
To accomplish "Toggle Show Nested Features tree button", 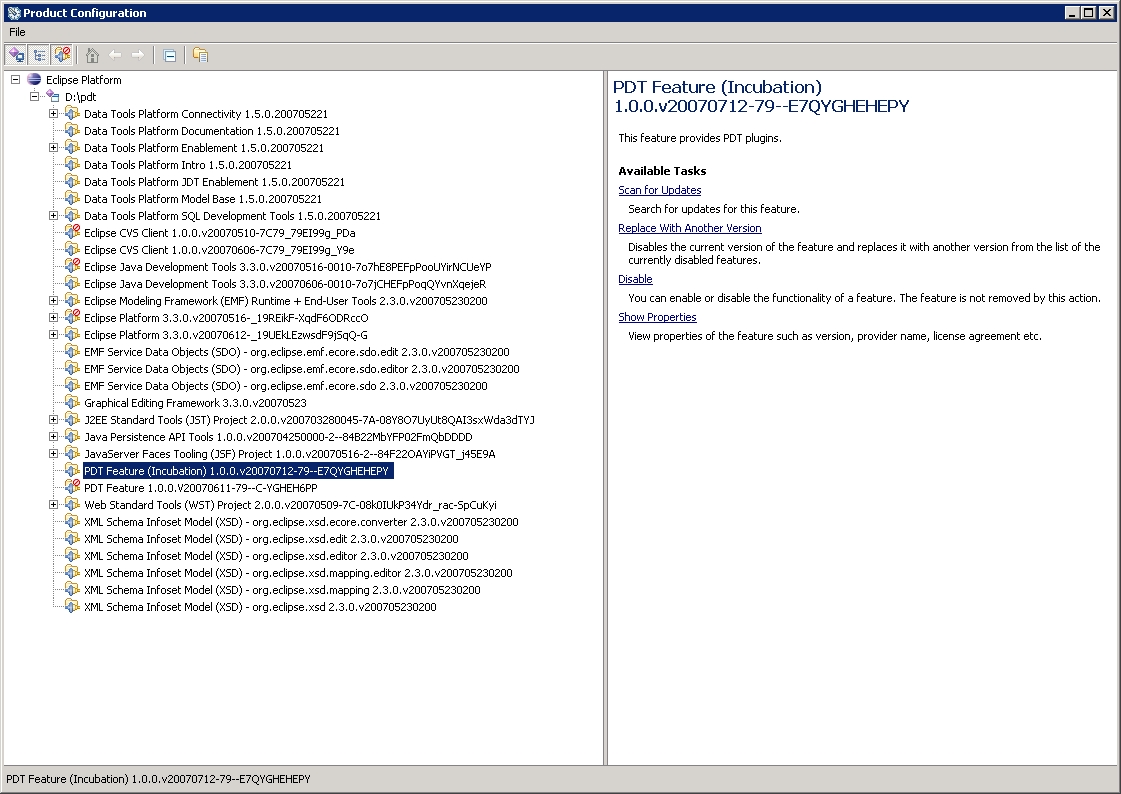I will tap(39, 55).
